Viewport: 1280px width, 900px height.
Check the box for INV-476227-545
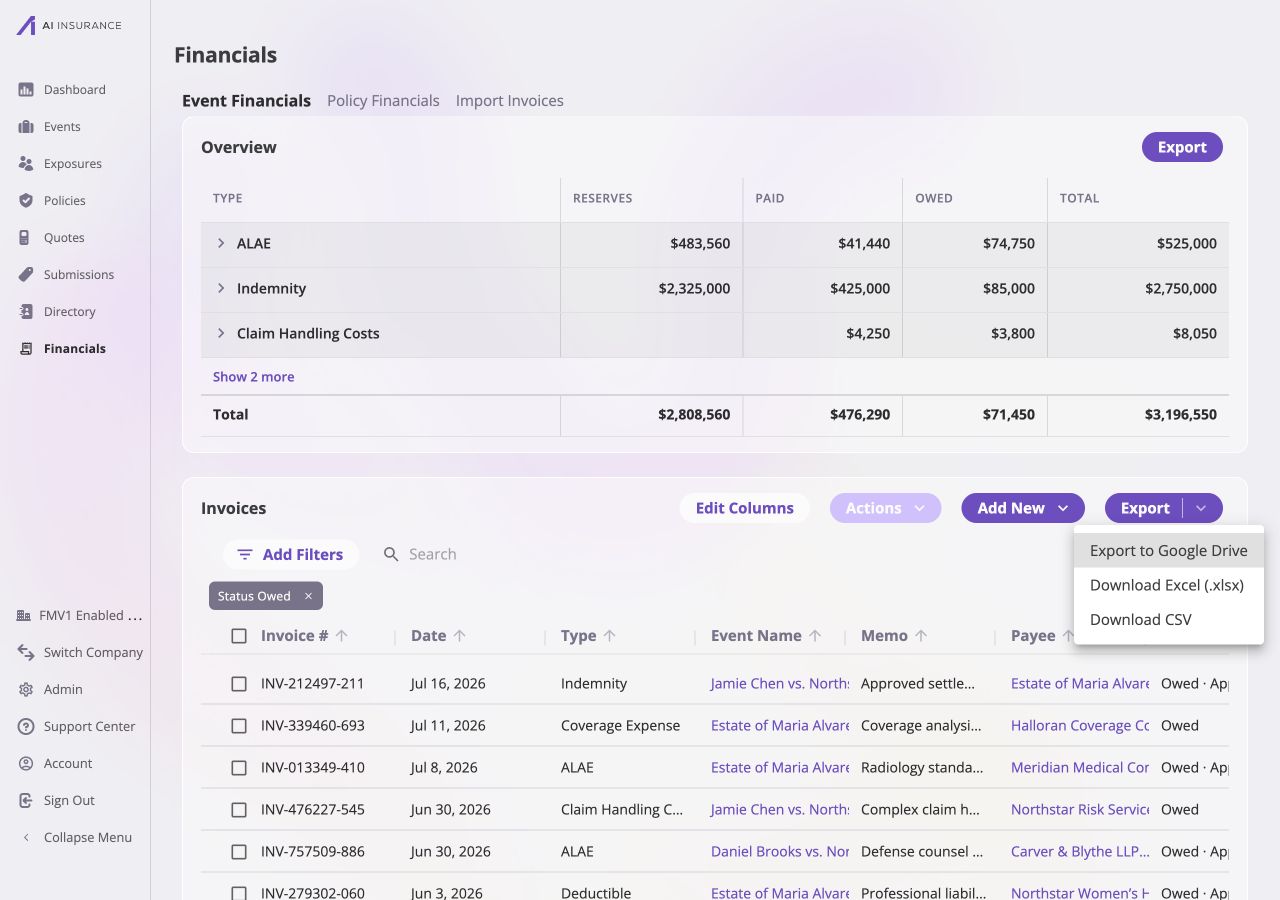(239, 810)
